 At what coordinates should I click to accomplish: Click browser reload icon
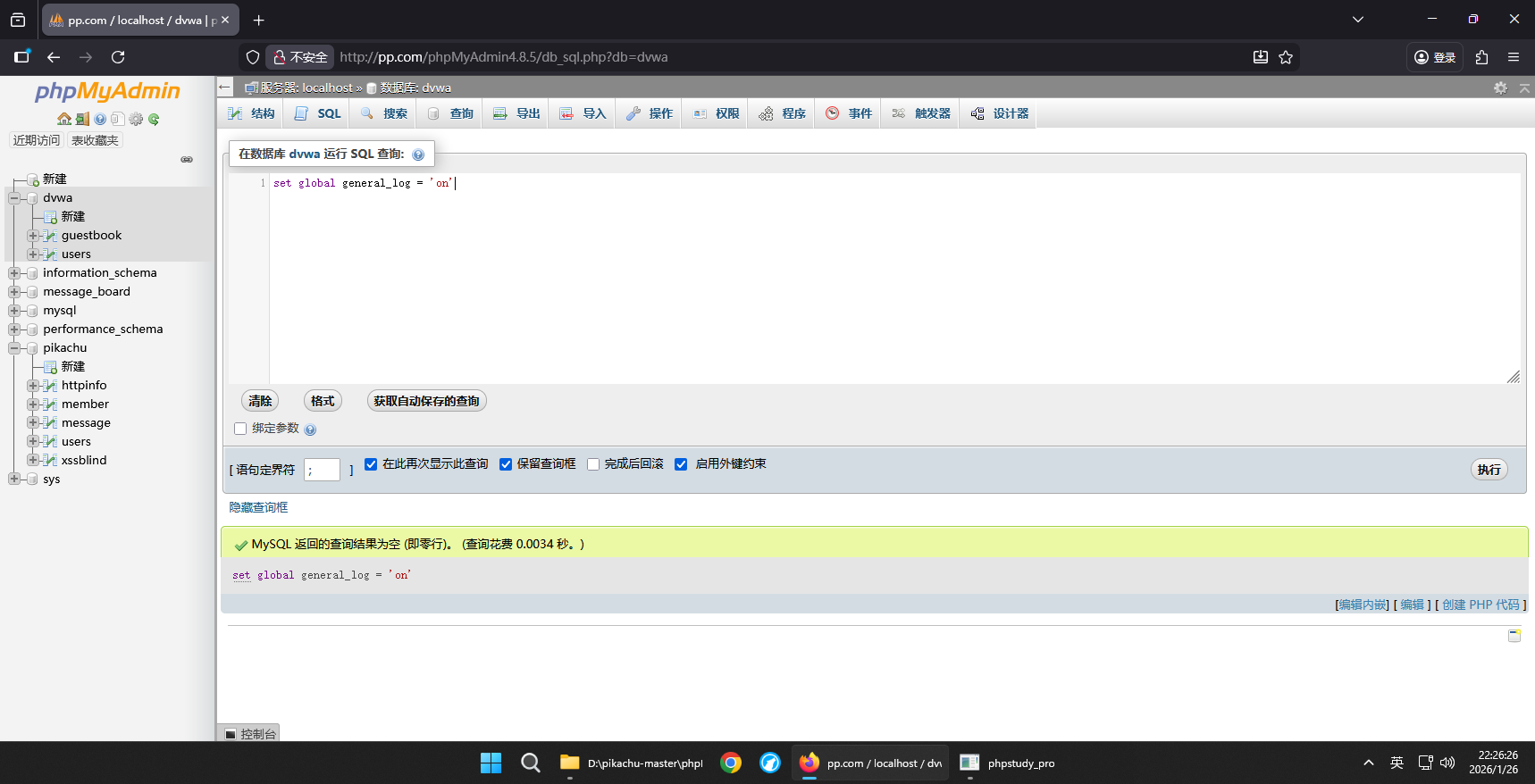(x=118, y=57)
